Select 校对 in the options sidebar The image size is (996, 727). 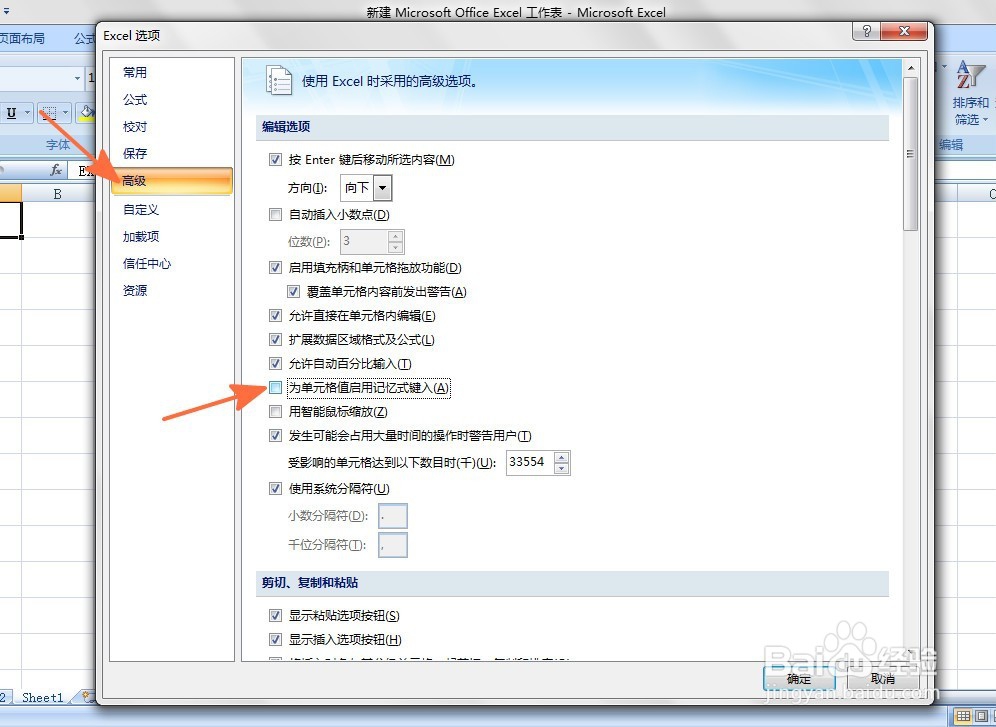coord(172,127)
